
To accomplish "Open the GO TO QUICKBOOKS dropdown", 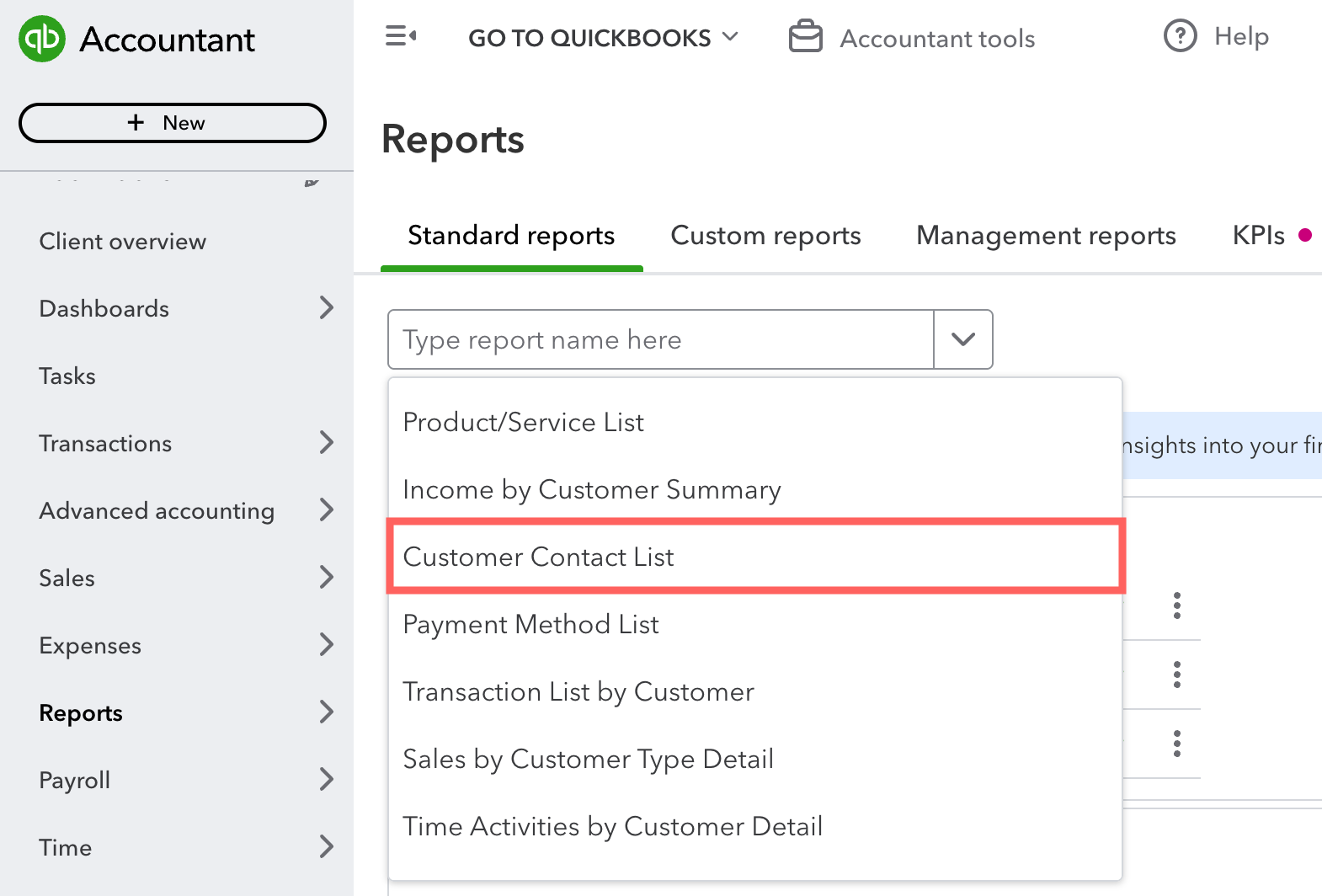I will point(603,38).
